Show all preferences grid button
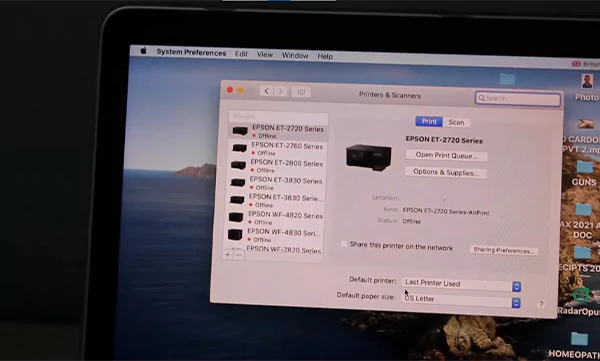Image resolution: width=600 pixels, height=361 pixels. pos(301,92)
